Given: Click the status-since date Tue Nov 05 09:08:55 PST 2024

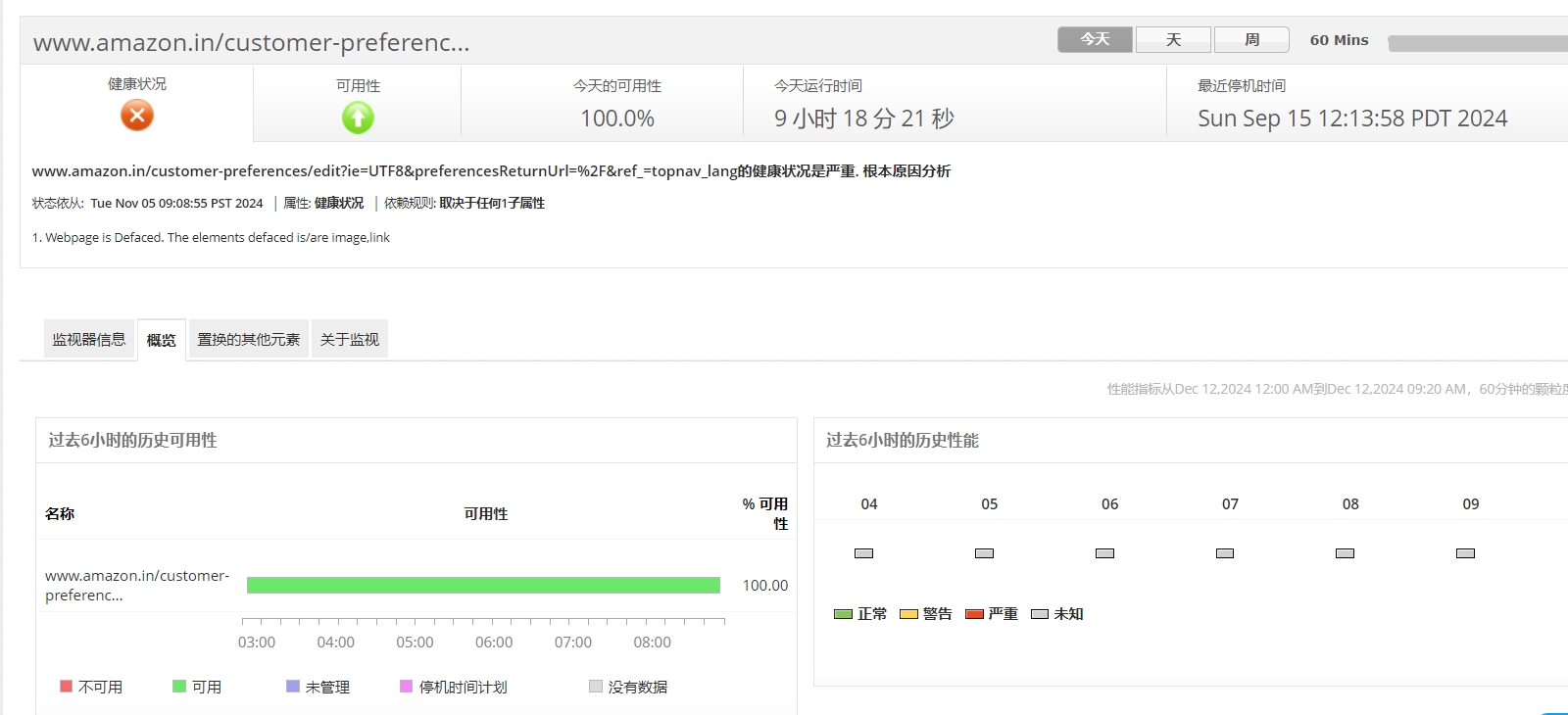Looking at the screenshot, I should coord(176,204).
